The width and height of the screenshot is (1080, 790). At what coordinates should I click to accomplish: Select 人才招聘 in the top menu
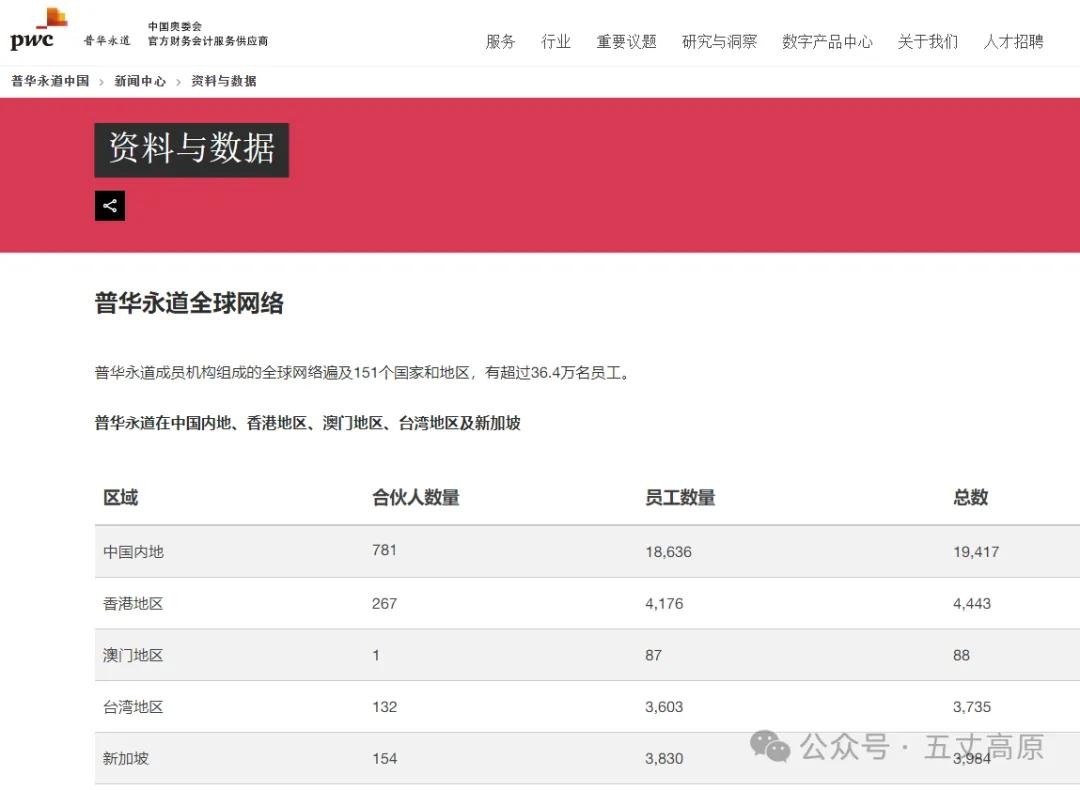pos(1013,42)
